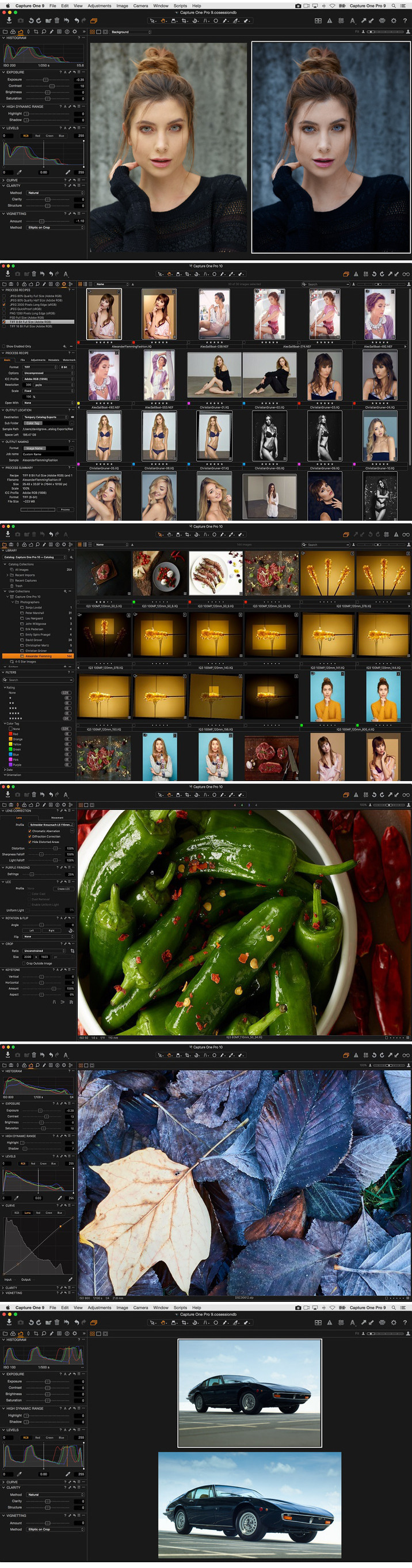Open the ICC Profile Adobe RGB dropdown
This screenshot has width=412, height=1568.
pos(48,378)
